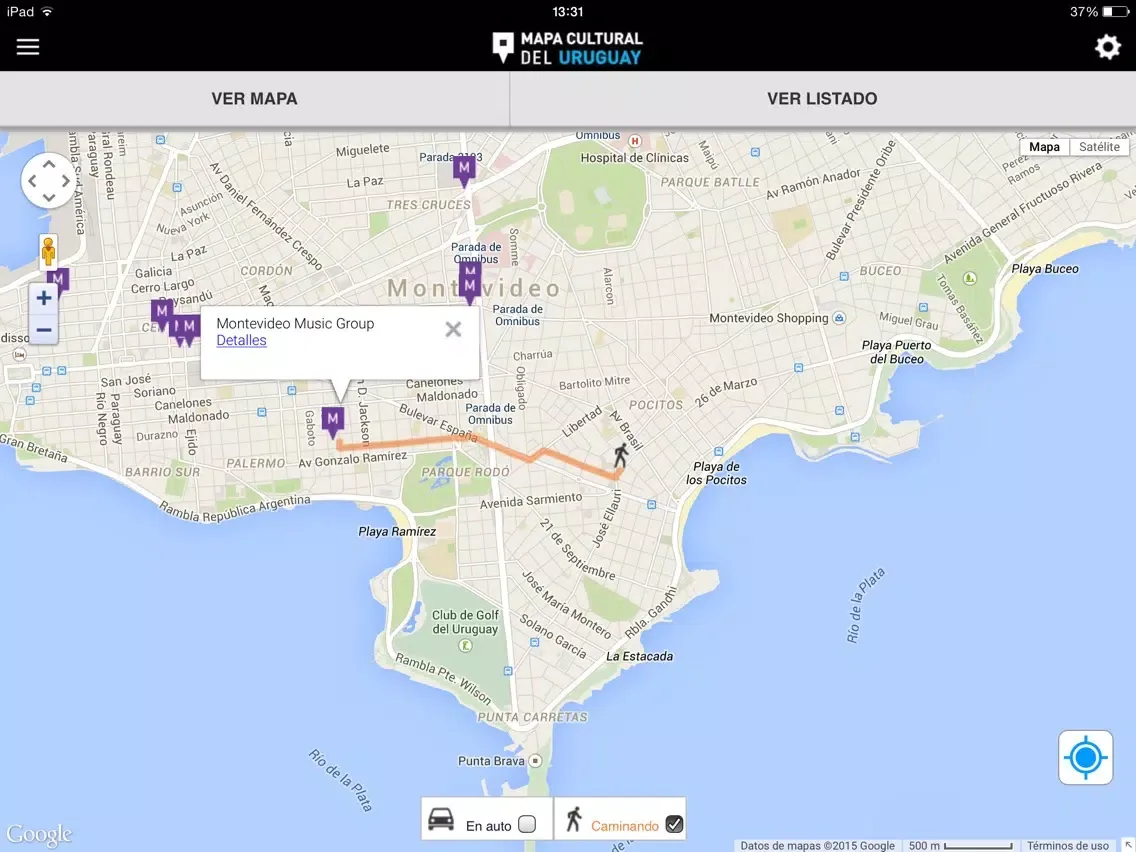This screenshot has width=1136, height=852.
Task: Click 'Playa de los Pocitos' label
Action: pyautogui.click(x=716, y=473)
